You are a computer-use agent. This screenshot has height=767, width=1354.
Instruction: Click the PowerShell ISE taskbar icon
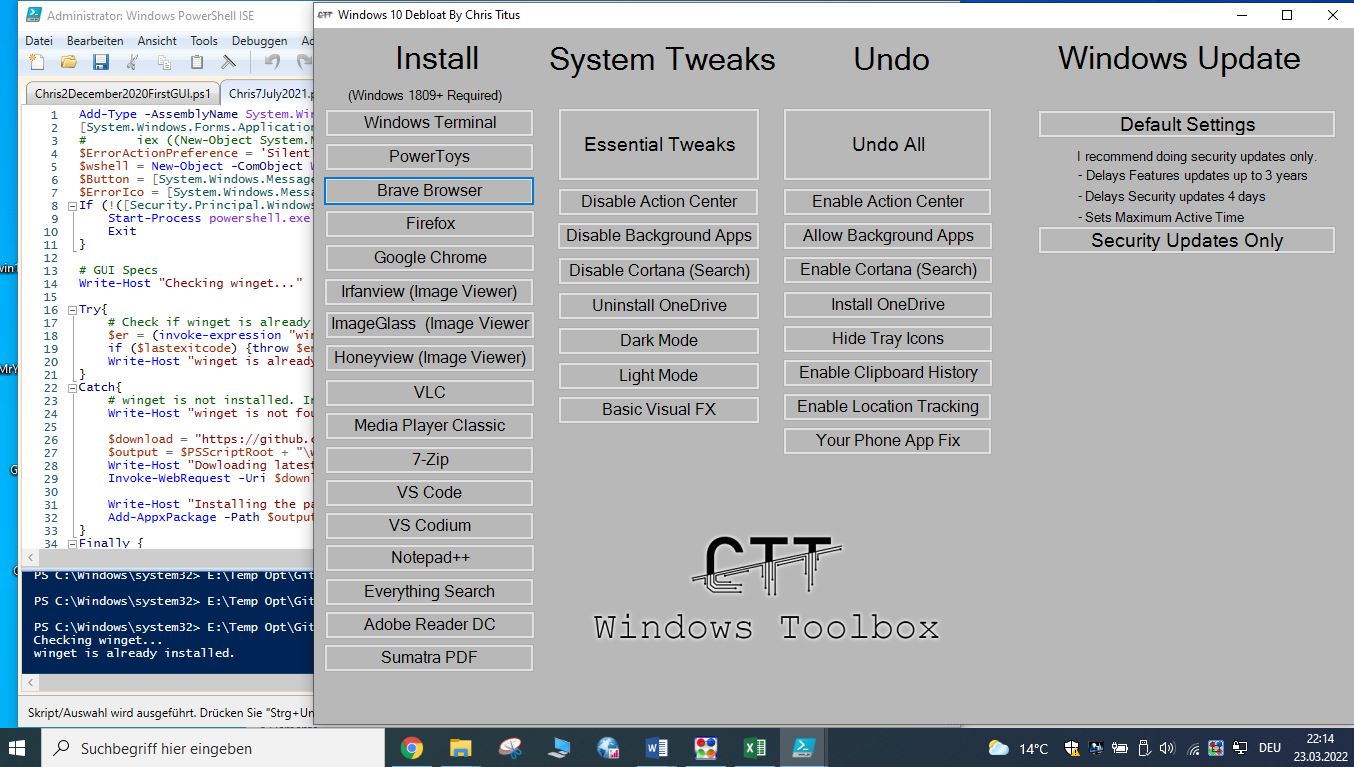tap(803, 747)
